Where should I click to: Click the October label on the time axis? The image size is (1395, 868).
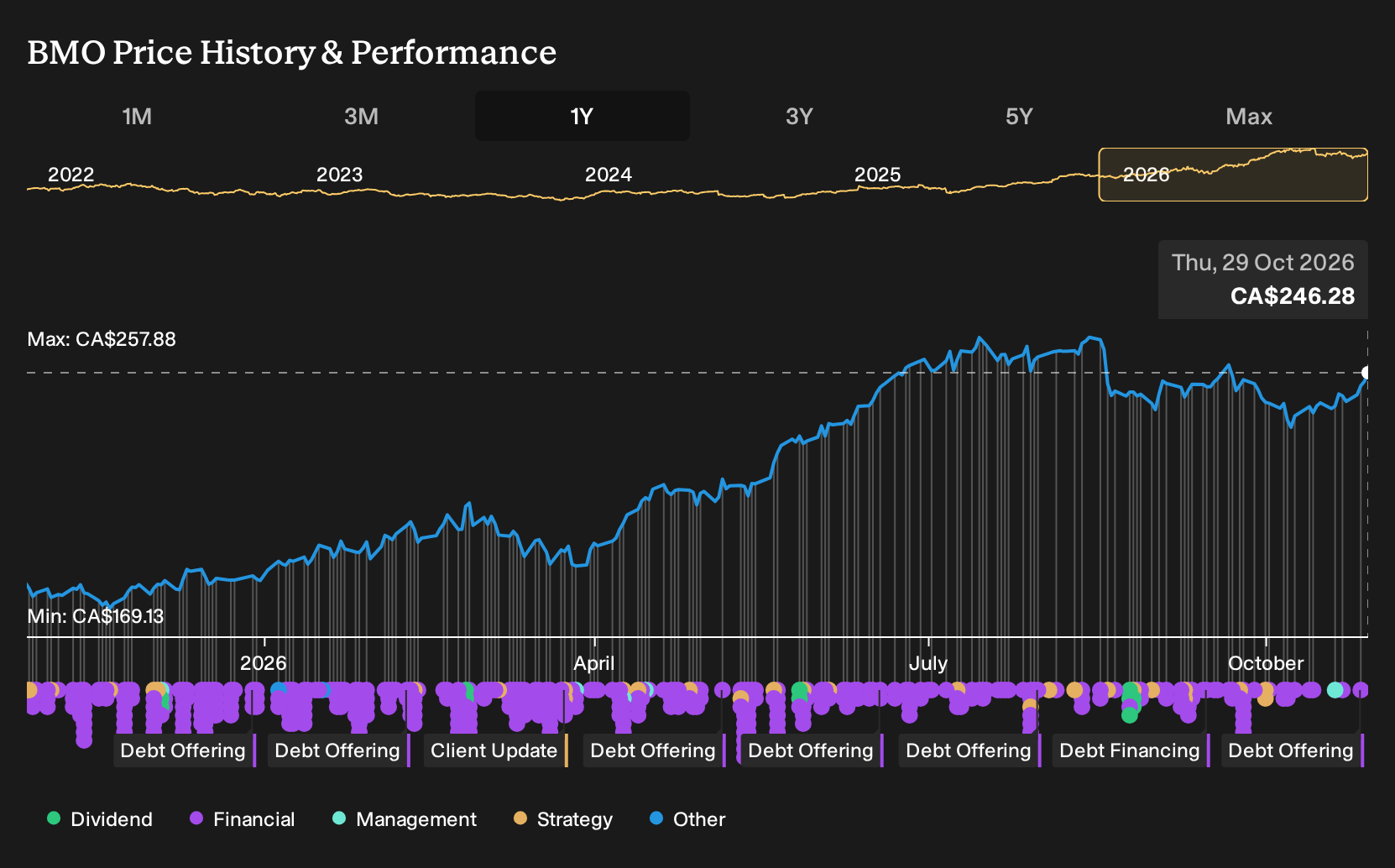click(x=1266, y=663)
